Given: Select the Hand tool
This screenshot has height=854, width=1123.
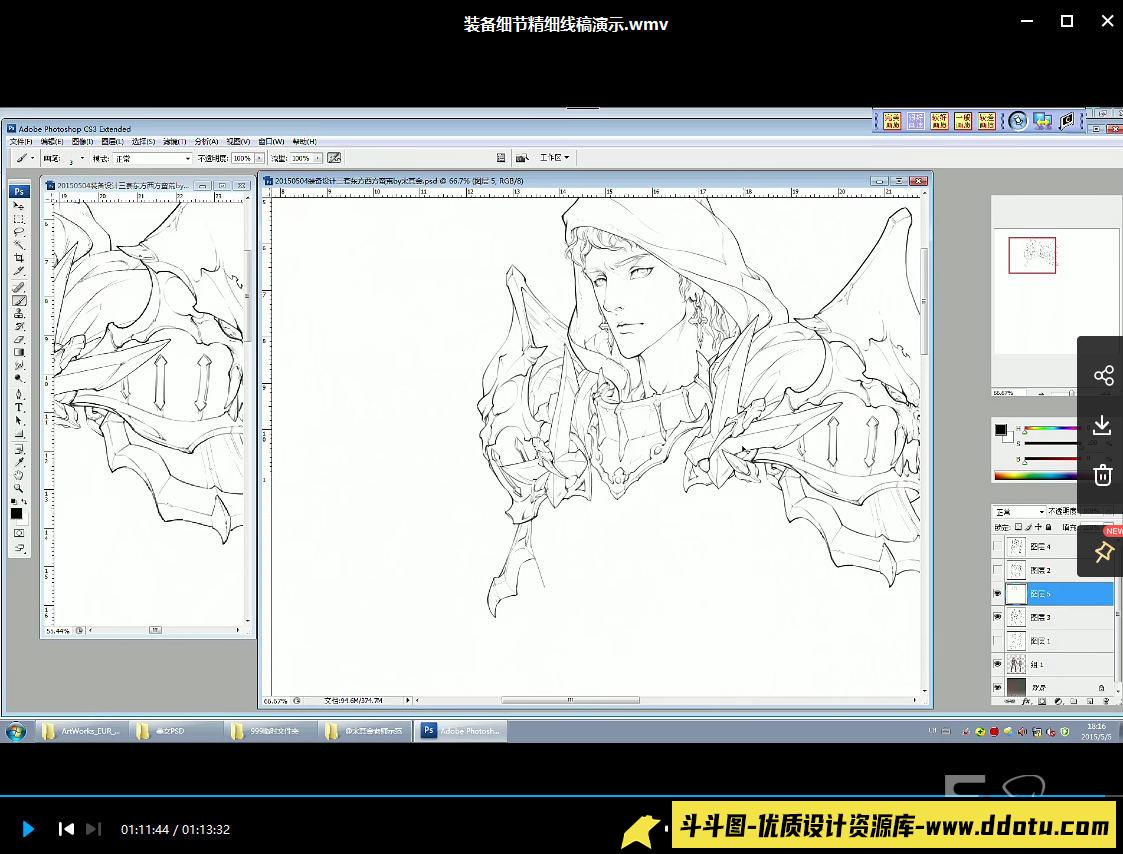Looking at the screenshot, I should pyautogui.click(x=19, y=475).
